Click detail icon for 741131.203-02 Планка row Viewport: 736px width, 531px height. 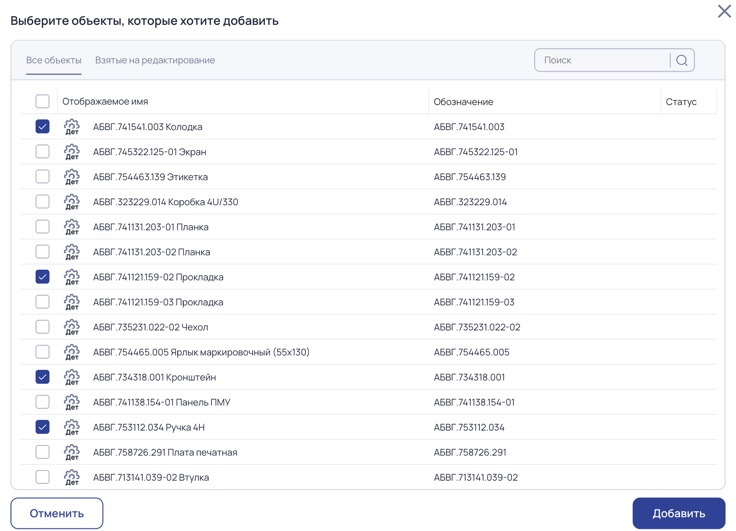pos(72,252)
